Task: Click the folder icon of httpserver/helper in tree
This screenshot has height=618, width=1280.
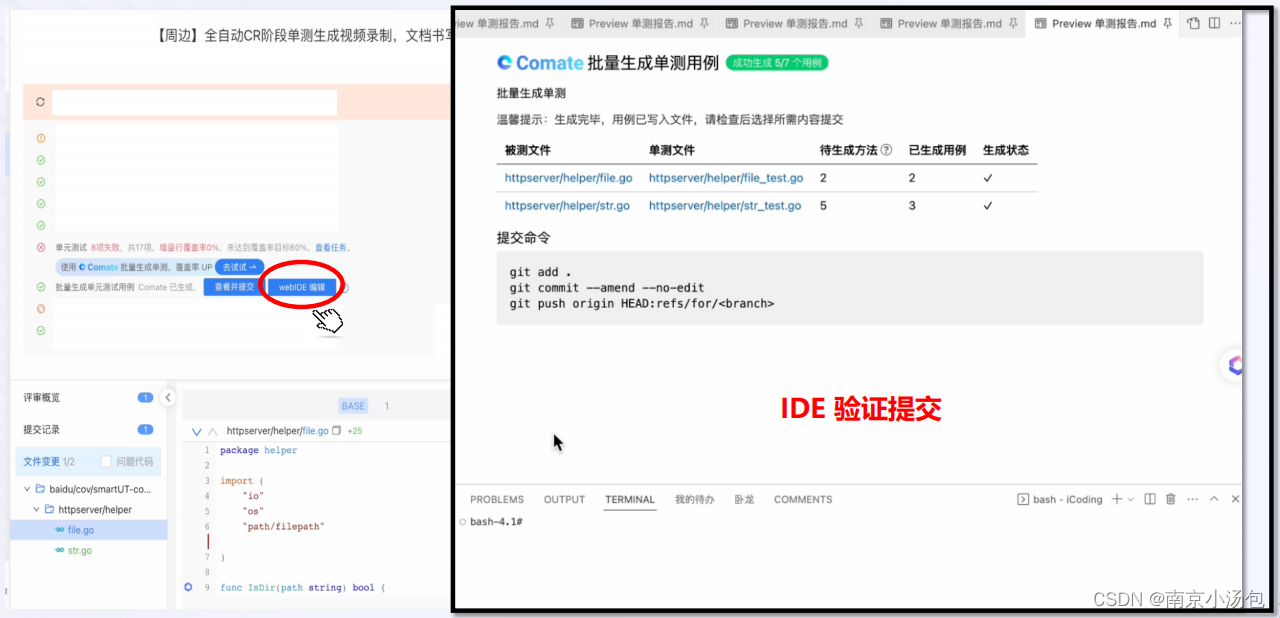Action: point(50,509)
